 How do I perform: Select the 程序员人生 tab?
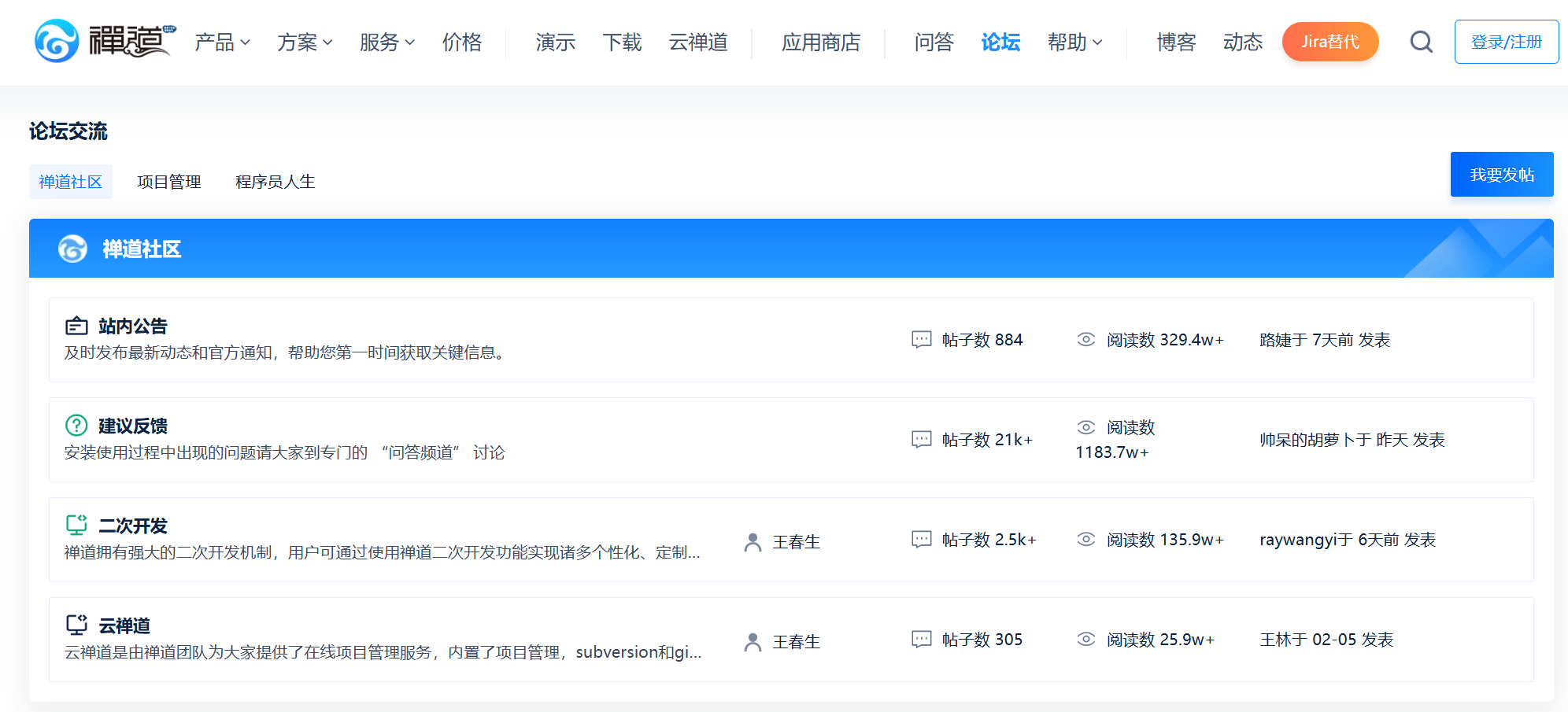click(x=275, y=182)
